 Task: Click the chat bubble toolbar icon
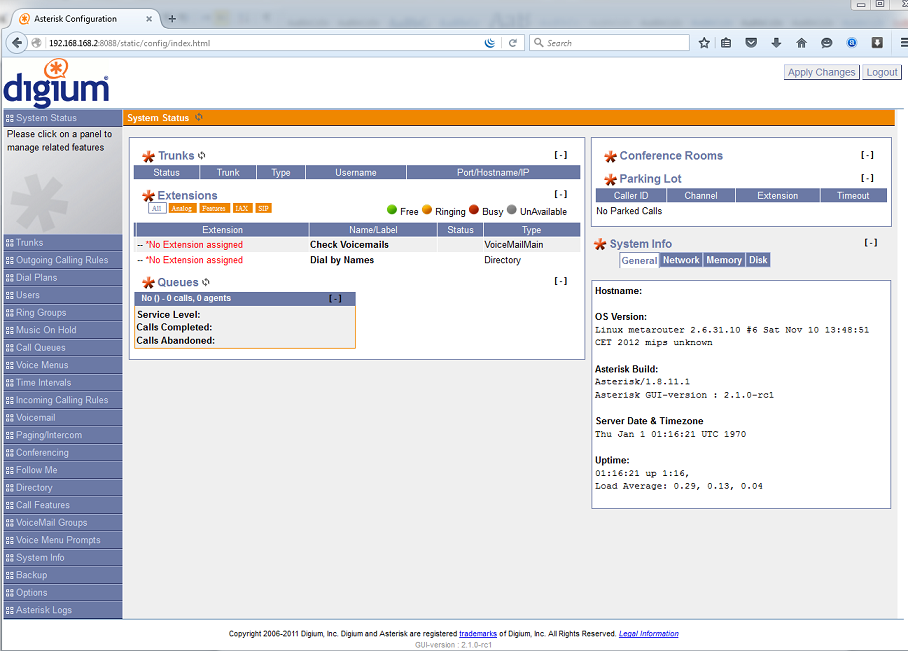tap(827, 43)
